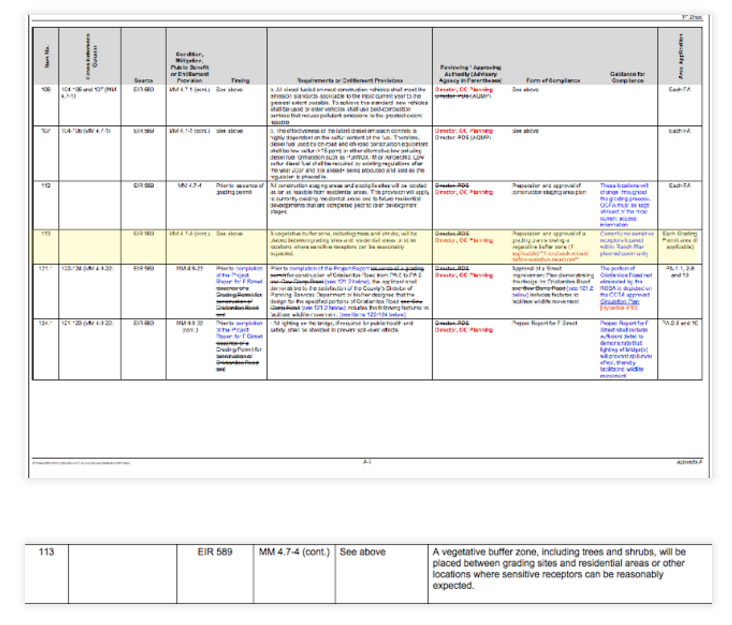Viewport: 732px width, 625px height.
Task: Click the 'Appendix A' footer label
Action: click(689, 462)
